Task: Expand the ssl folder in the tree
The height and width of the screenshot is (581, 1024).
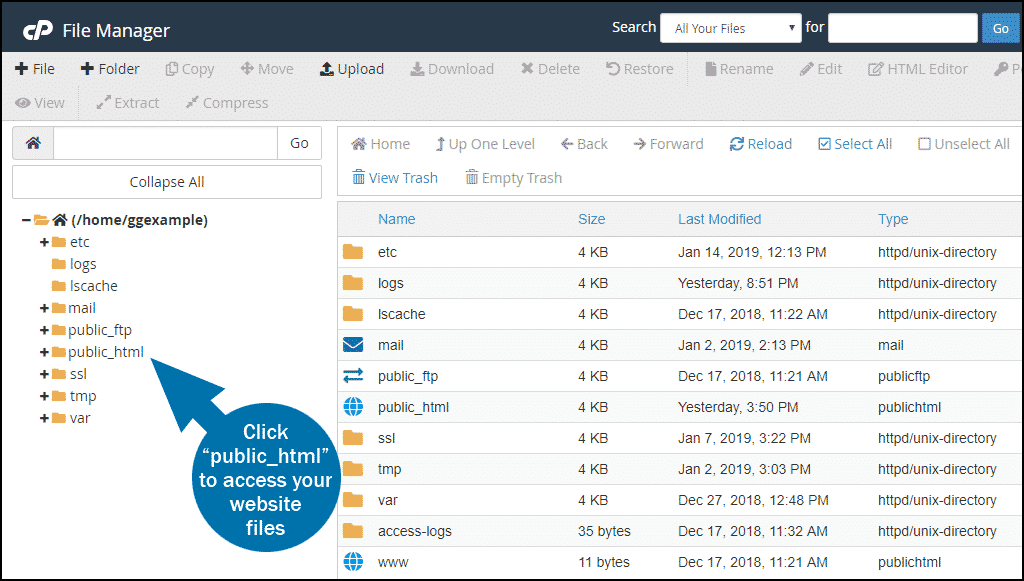Action: (x=45, y=373)
